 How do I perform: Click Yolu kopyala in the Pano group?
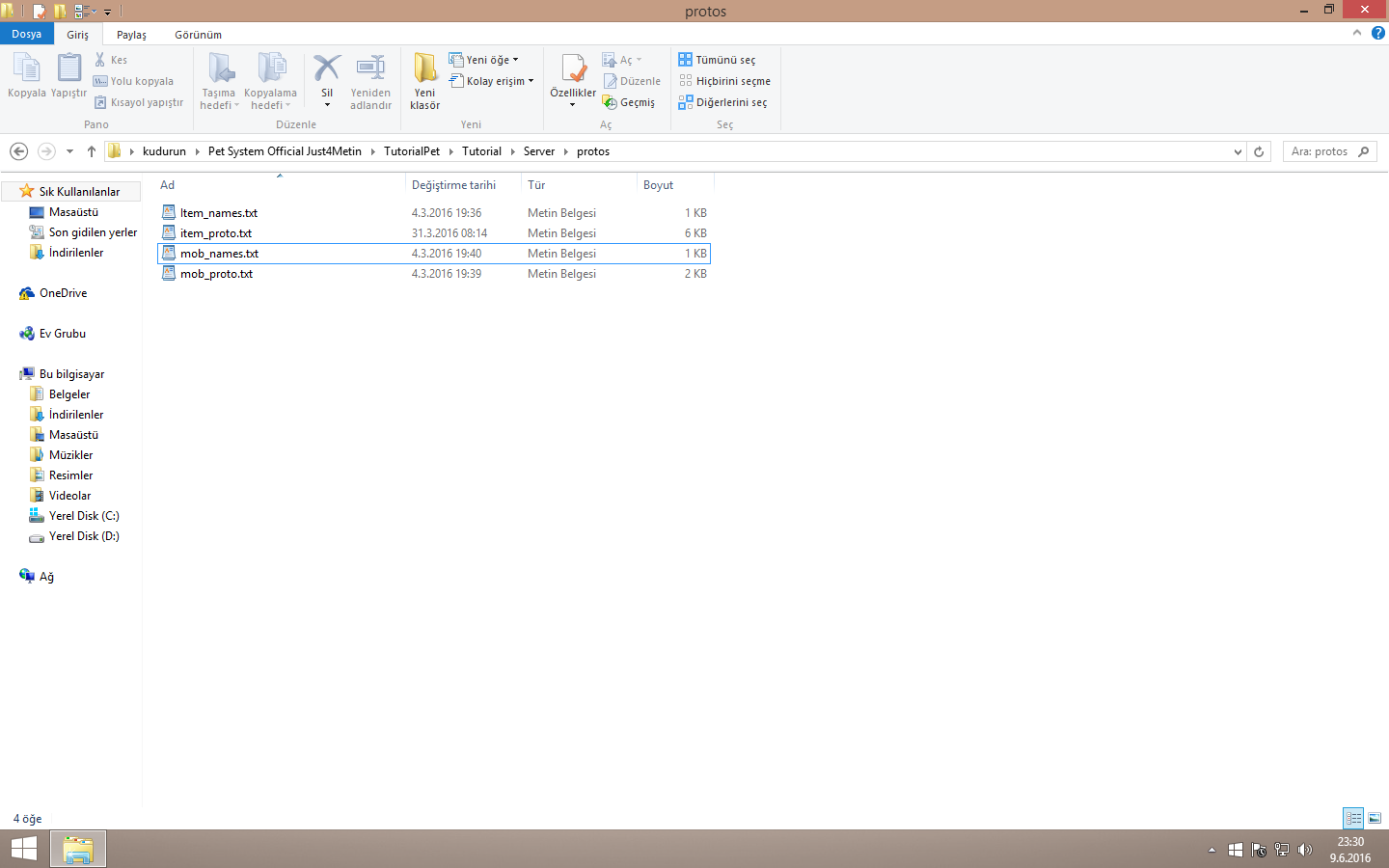(x=133, y=81)
